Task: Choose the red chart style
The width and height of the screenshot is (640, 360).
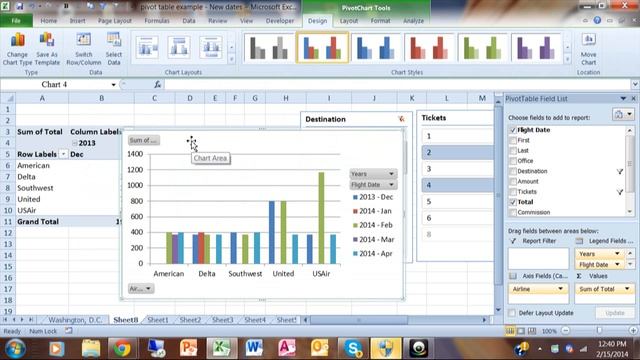Action: [x=429, y=48]
